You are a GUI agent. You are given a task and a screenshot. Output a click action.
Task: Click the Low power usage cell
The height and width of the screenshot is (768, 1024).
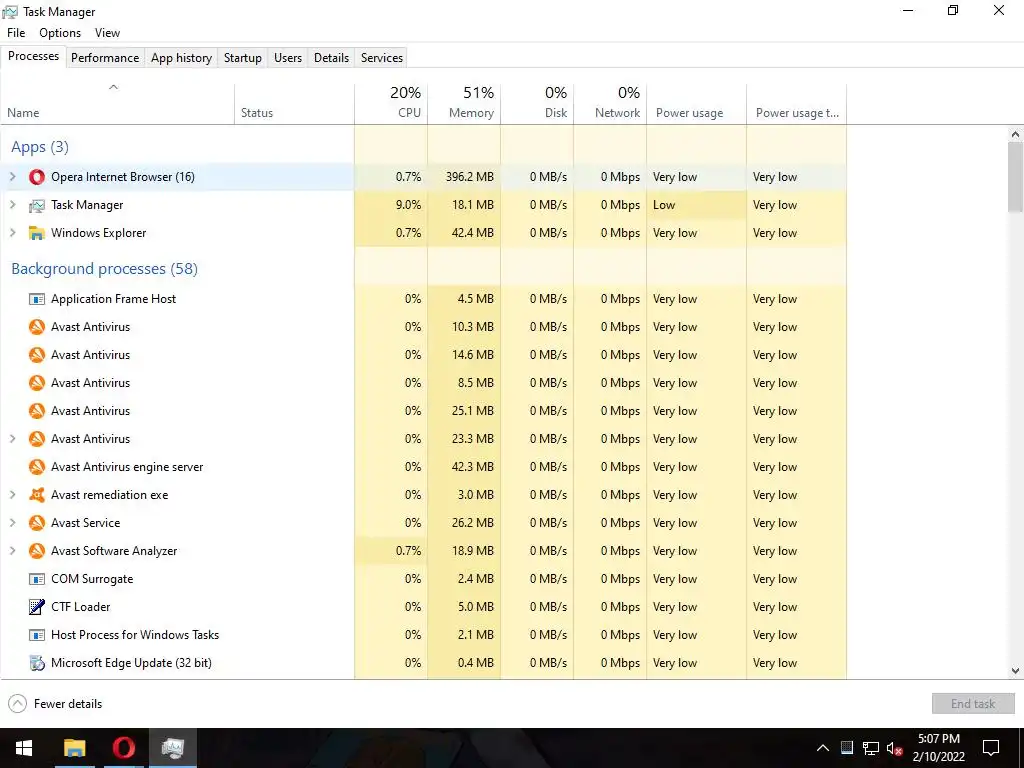696,205
